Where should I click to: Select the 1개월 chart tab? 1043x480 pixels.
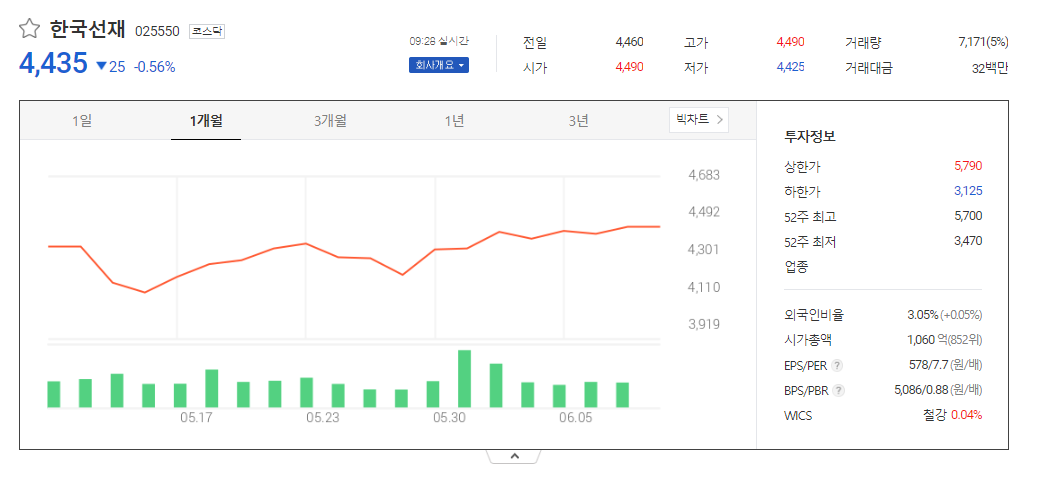[x=206, y=121]
